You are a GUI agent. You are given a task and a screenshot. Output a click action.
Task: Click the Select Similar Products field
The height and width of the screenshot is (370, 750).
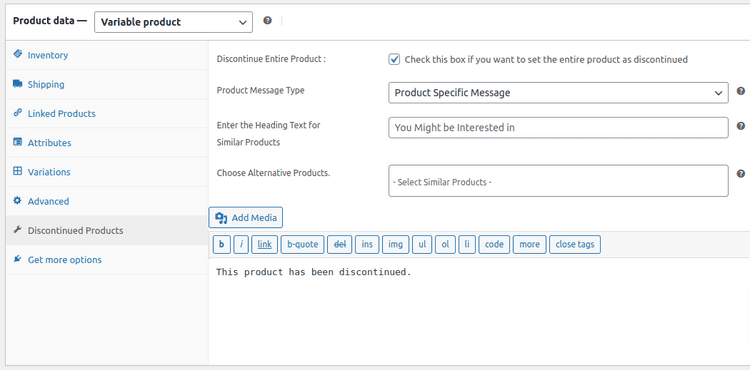click(558, 181)
